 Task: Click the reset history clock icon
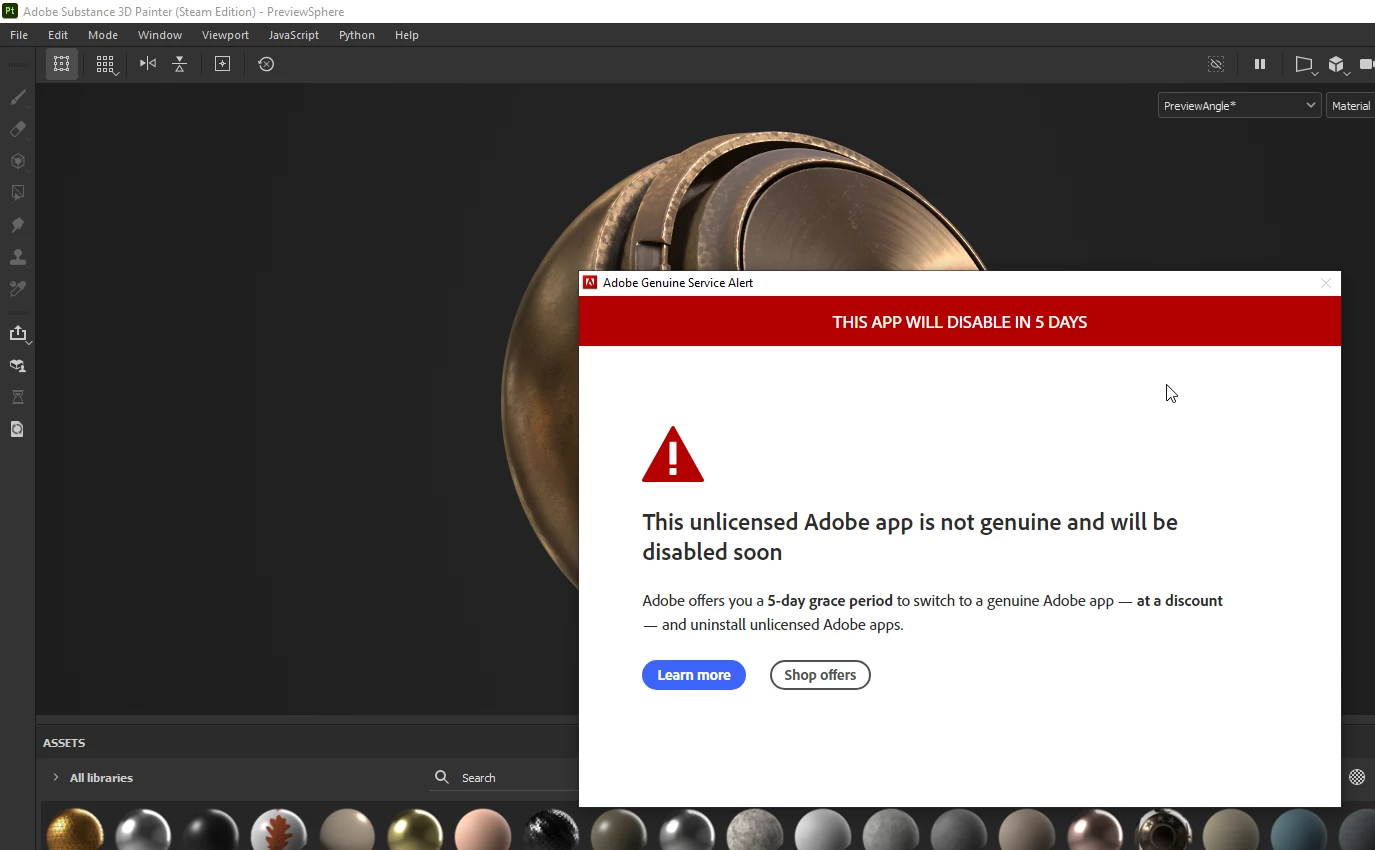(x=266, y=64)
